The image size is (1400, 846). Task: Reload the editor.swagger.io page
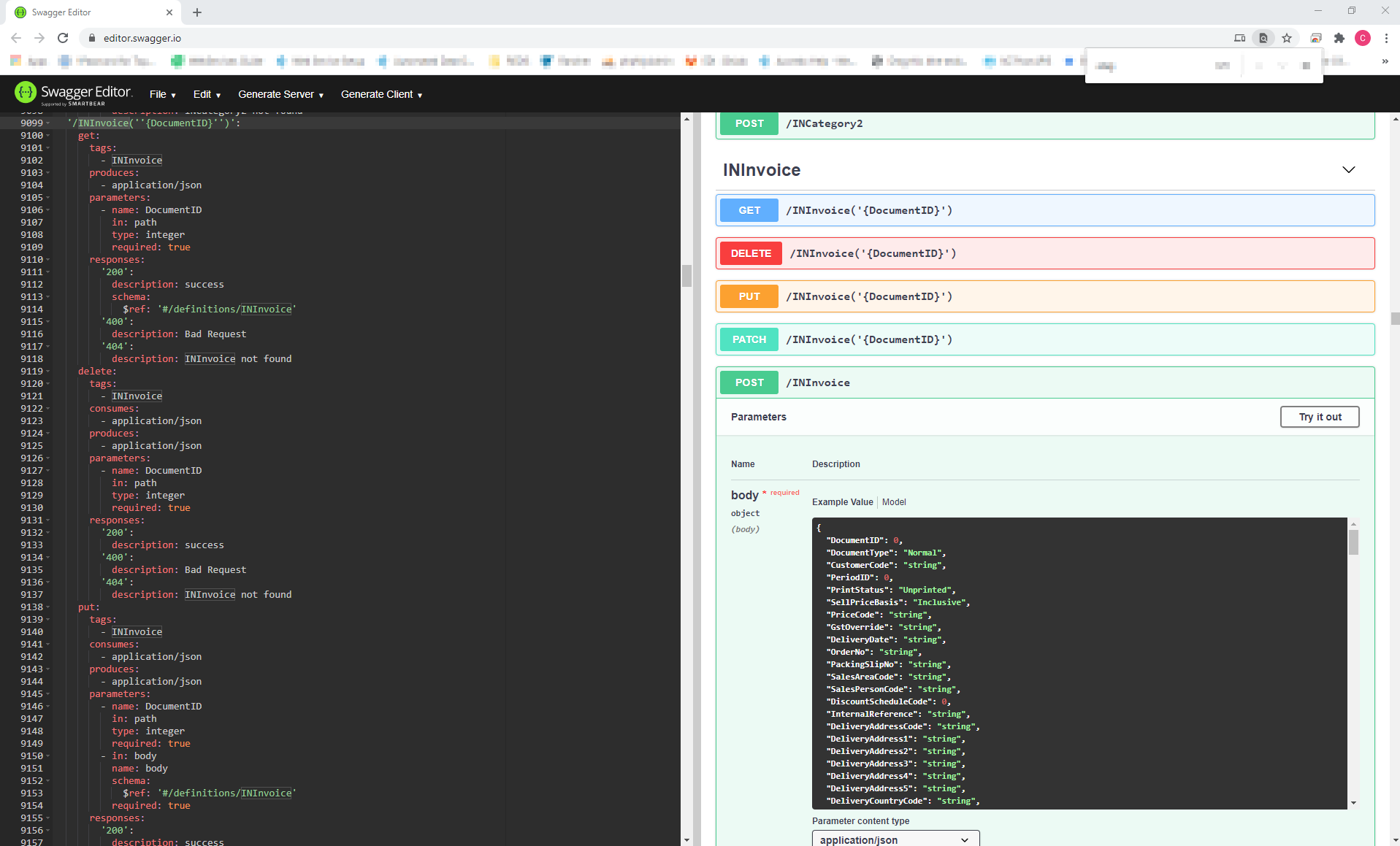point(63,38)
